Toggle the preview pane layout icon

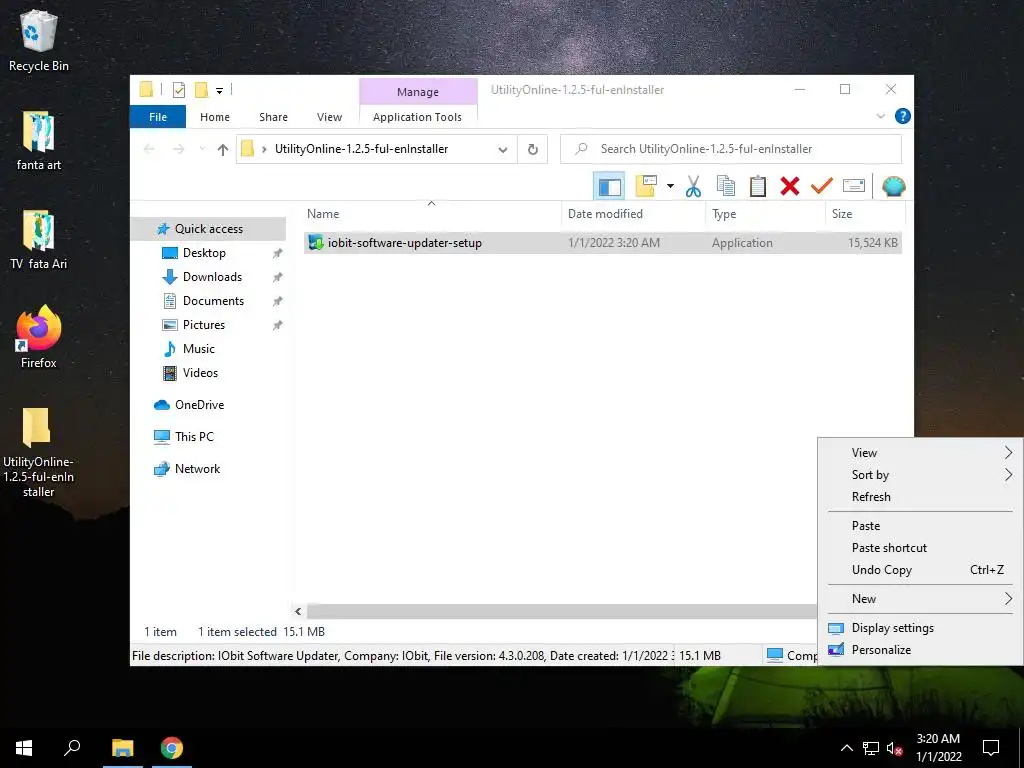609,186
